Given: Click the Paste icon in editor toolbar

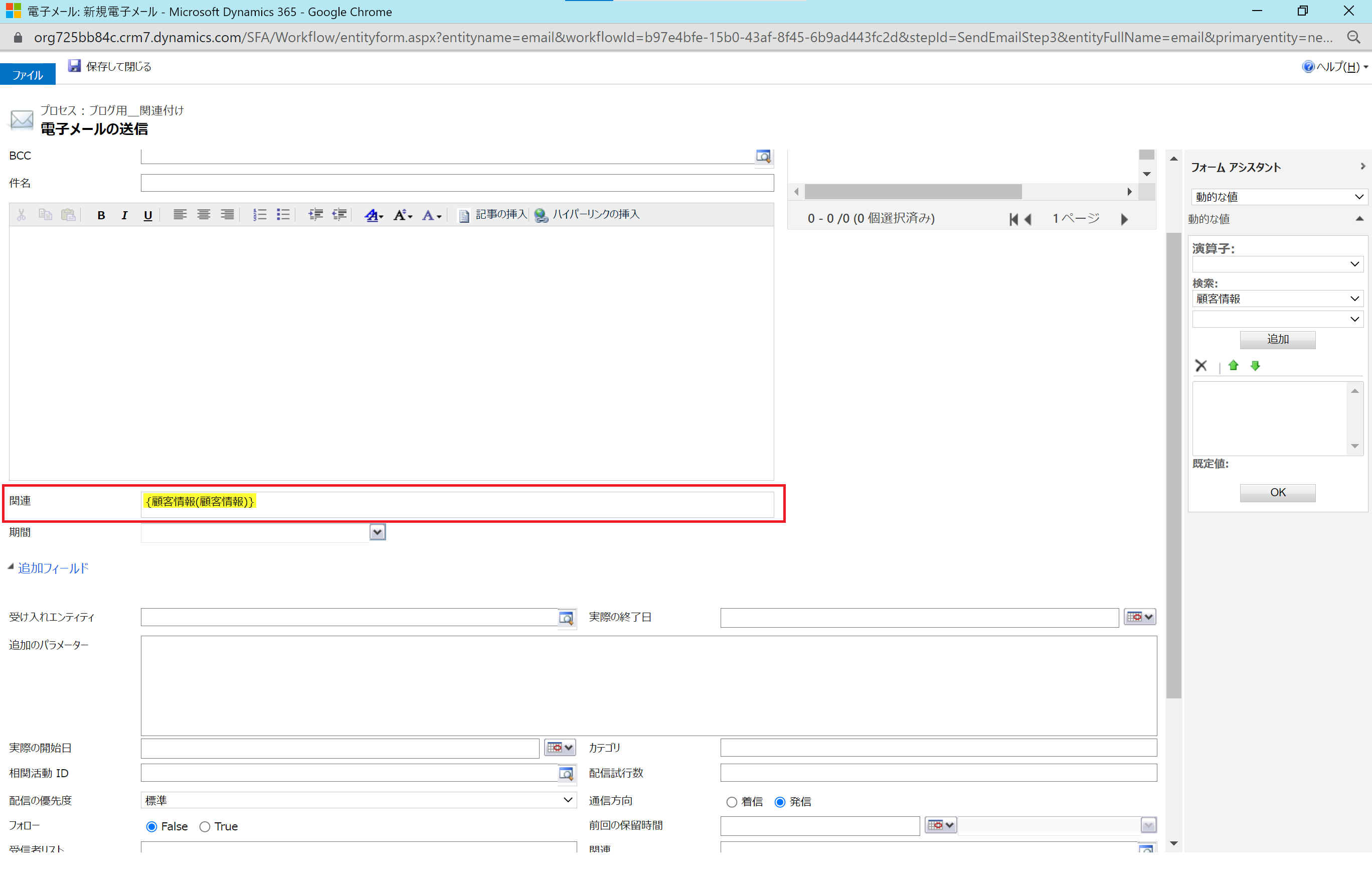Looking at the screenshot, I should tap(68, 215).
